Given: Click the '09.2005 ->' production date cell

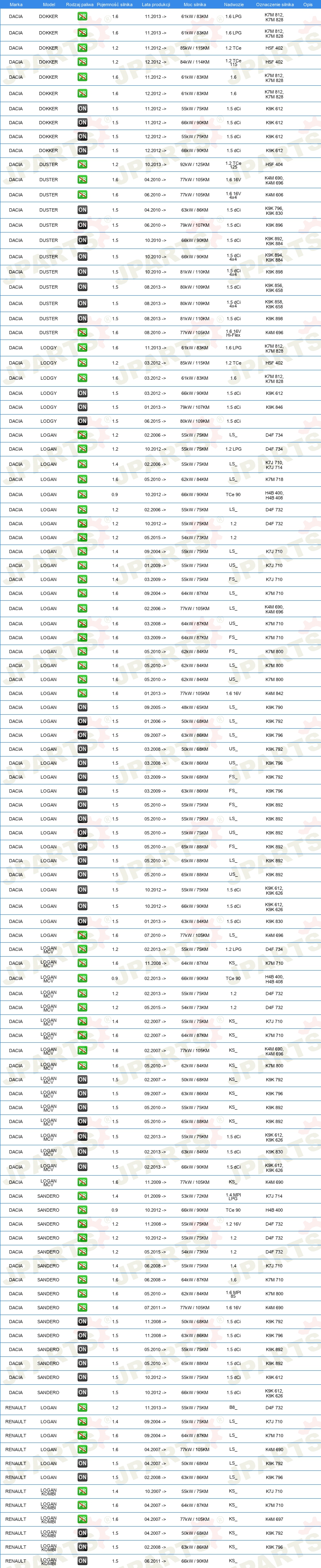Looking at the screenshot, I should (155, 707).
